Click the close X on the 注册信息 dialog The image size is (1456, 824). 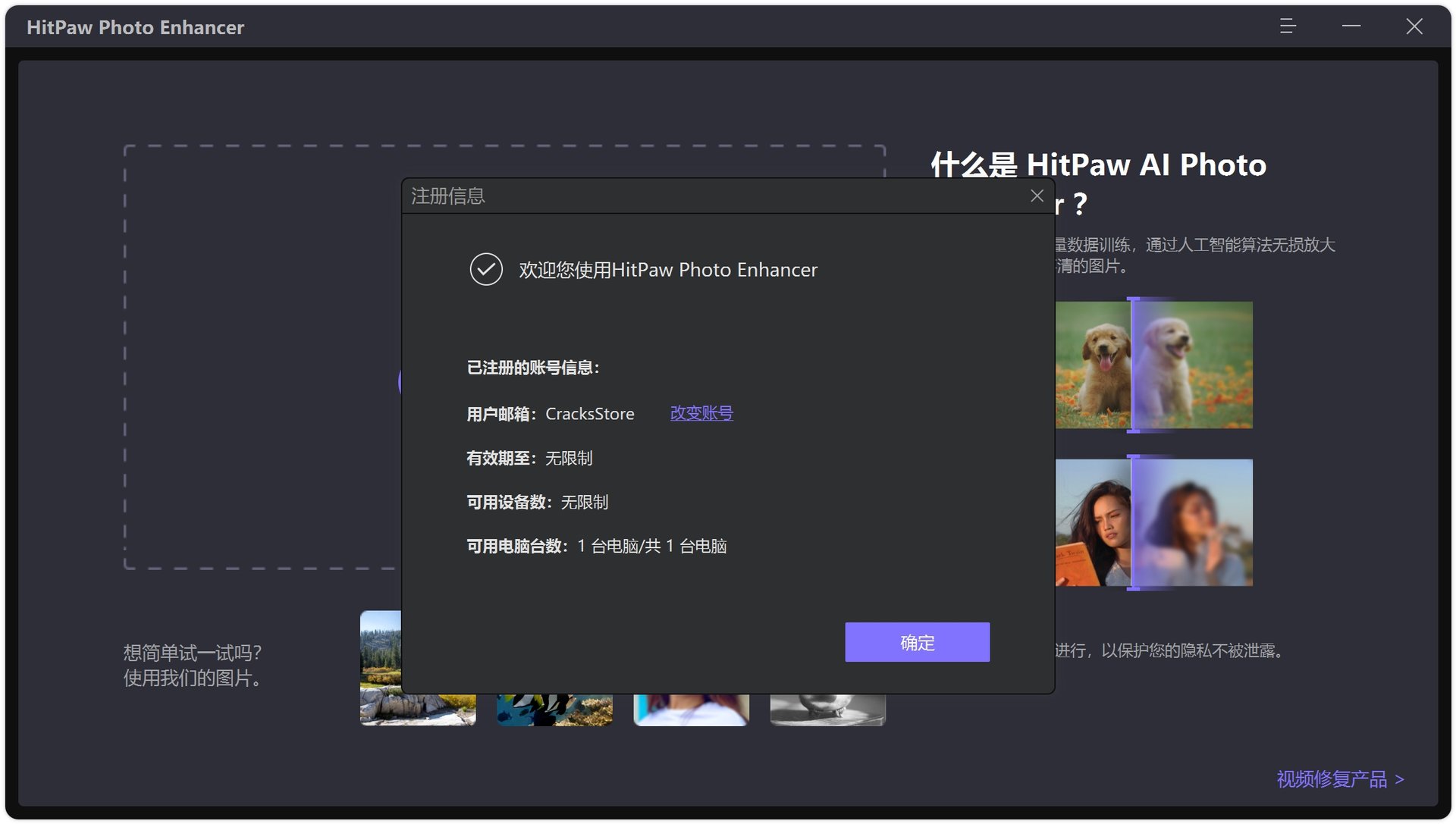pos(1037,196)
